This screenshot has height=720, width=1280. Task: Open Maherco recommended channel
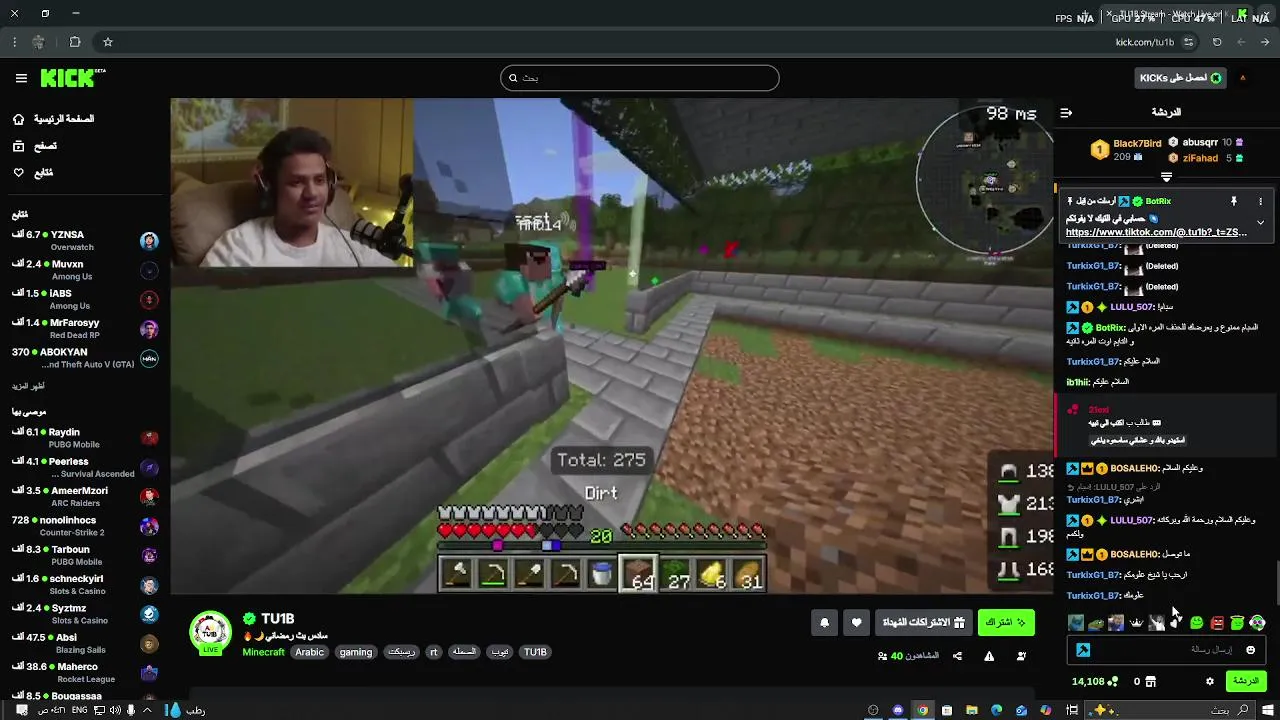(85, 672)
